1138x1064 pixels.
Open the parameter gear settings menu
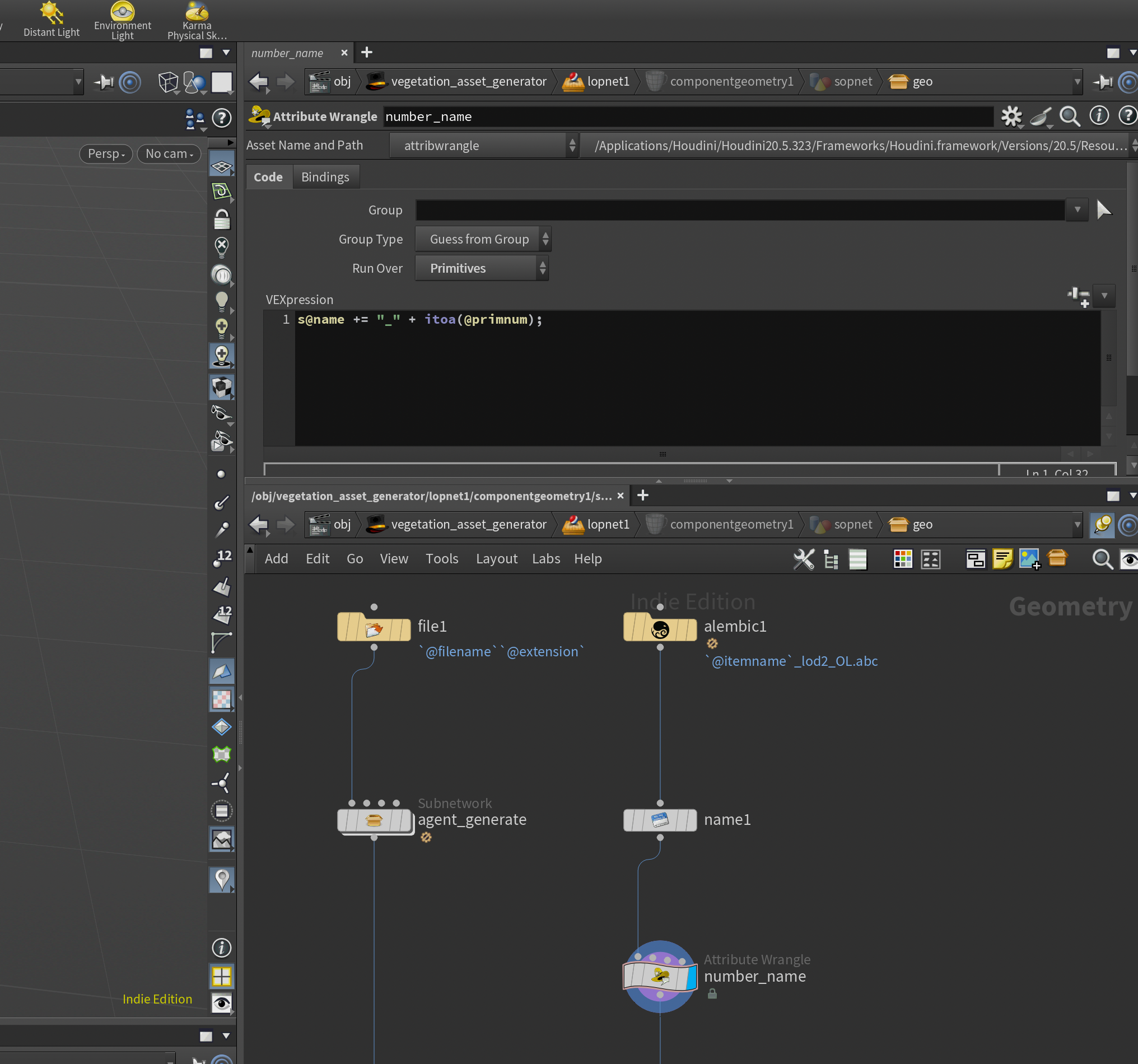(1011, 116)
